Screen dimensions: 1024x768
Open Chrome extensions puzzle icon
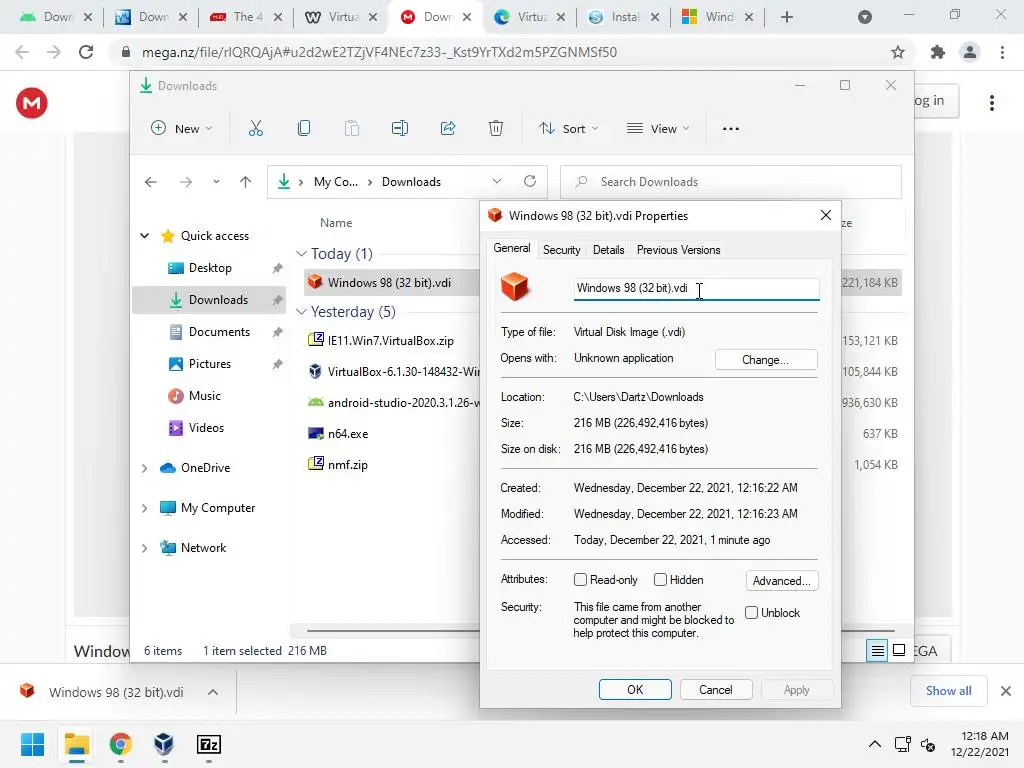pyautogui.click(x=938, y=52)
